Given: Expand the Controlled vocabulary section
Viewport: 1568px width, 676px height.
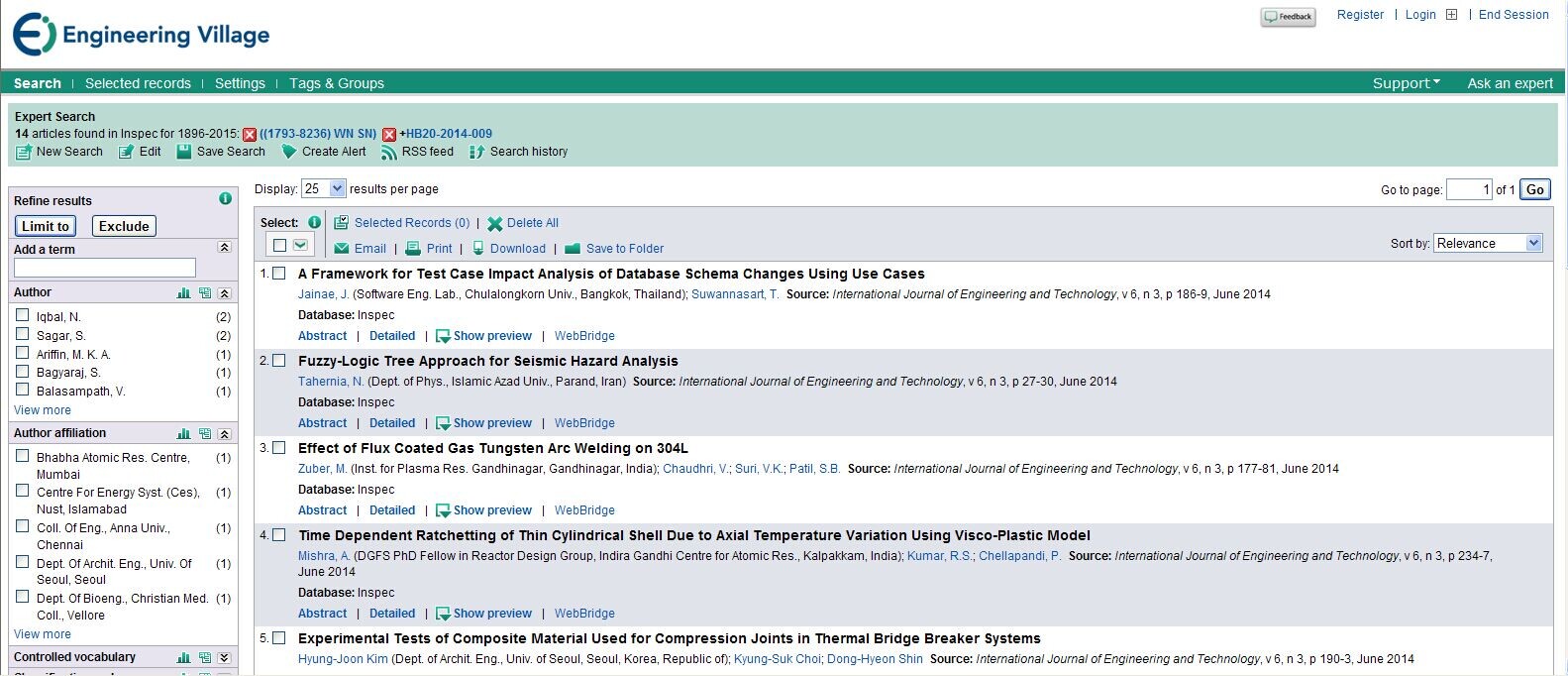Looking at the screenshot, I should tap(225, 658).
